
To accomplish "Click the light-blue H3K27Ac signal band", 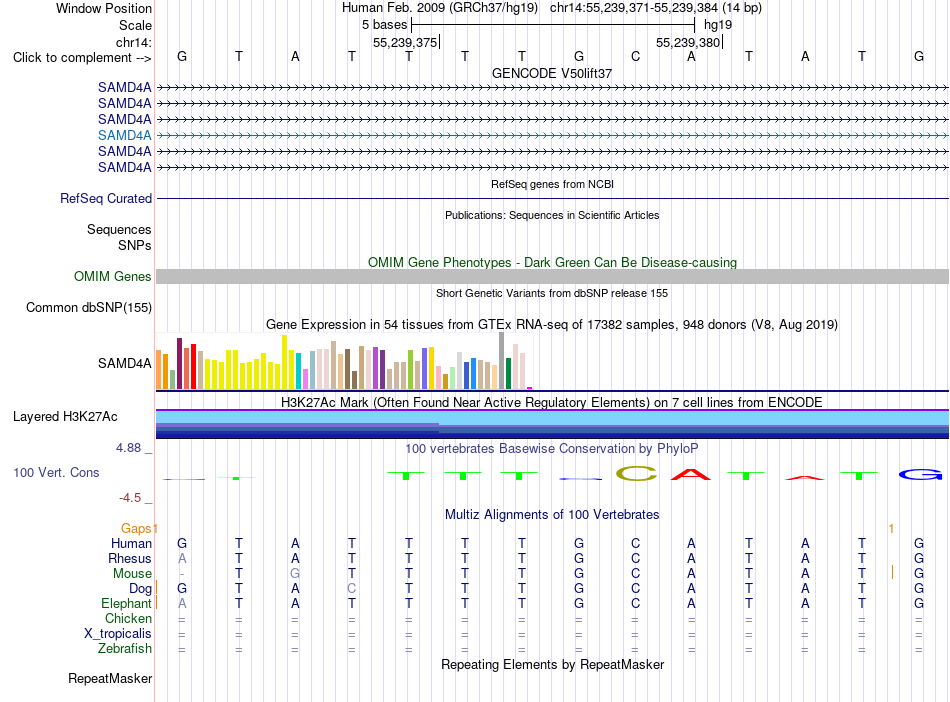I will [x=552, y=417].
